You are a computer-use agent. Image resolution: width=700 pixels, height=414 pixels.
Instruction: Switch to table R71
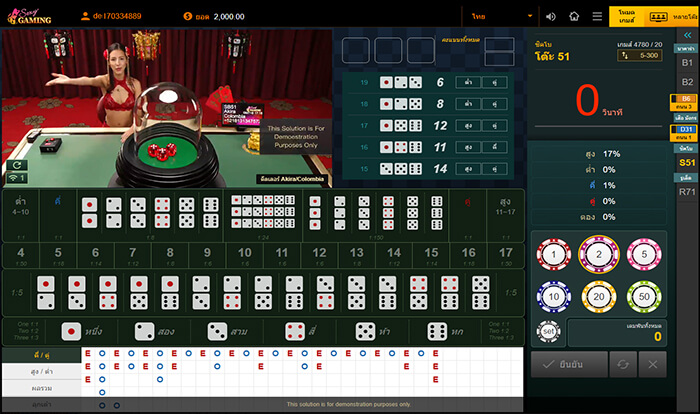click(688, 192)
